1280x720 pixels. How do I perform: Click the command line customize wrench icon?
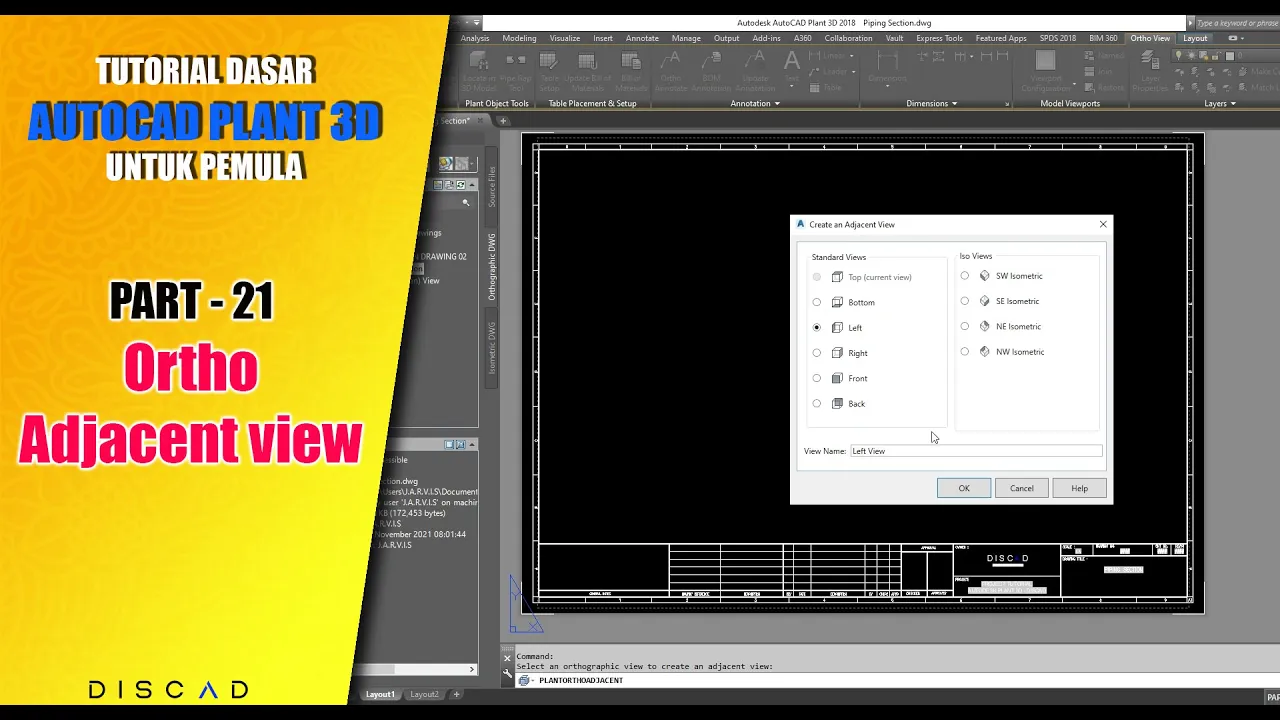[507, 675]
